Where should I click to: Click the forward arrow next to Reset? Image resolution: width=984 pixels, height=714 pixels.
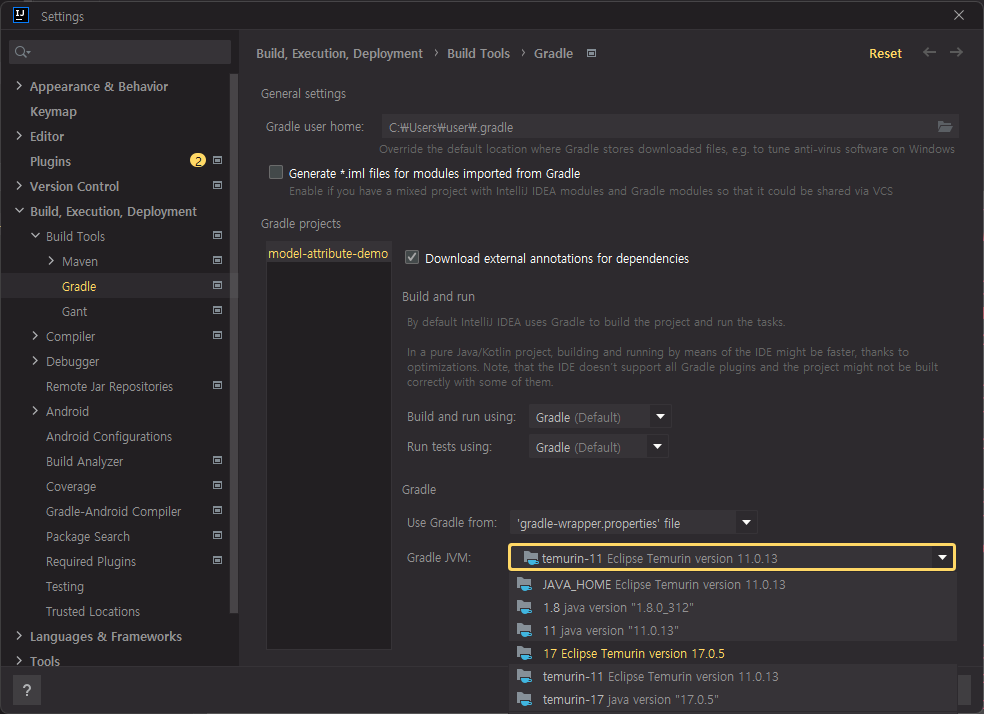956,52
